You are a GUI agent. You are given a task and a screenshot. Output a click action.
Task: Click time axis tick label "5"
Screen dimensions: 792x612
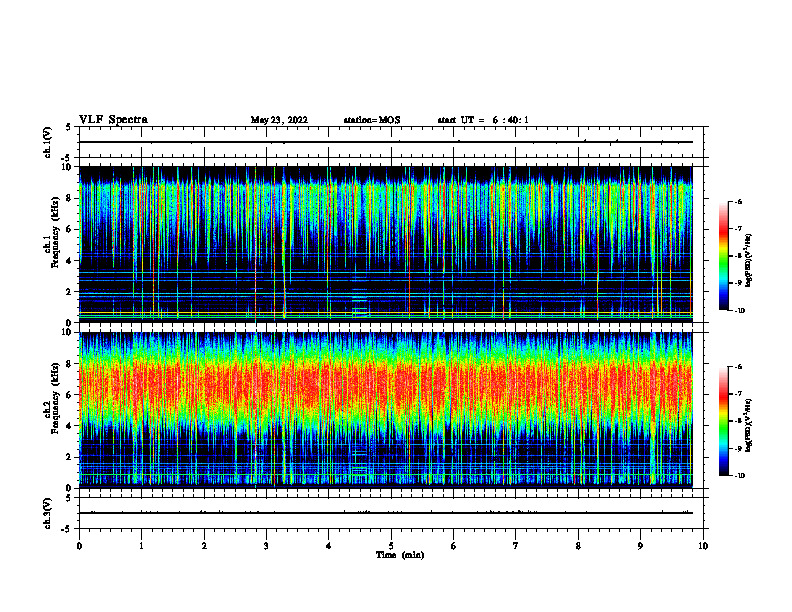pyautogui.click(x=391, y=546)
